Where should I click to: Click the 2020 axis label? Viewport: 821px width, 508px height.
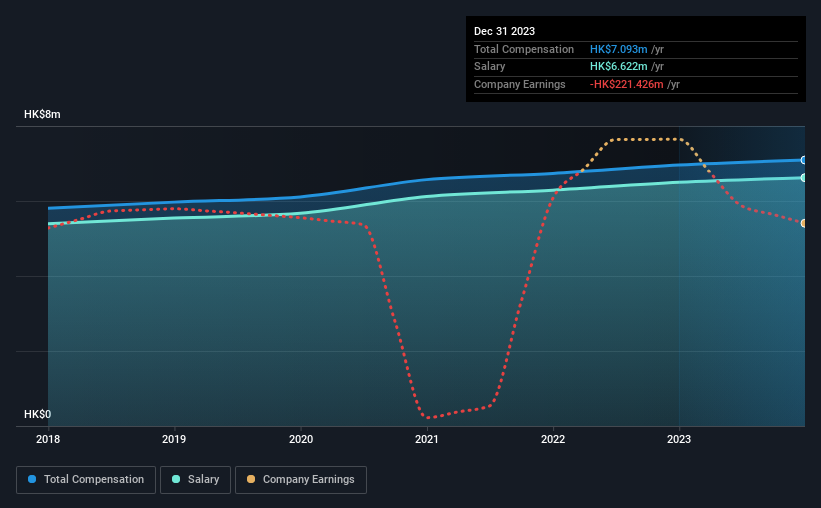pyautogui.click(x=301, y=439)
